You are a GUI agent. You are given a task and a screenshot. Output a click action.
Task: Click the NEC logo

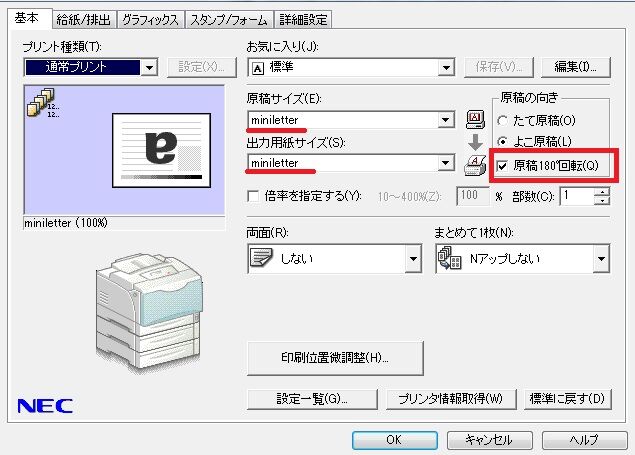tap(45, 406)
